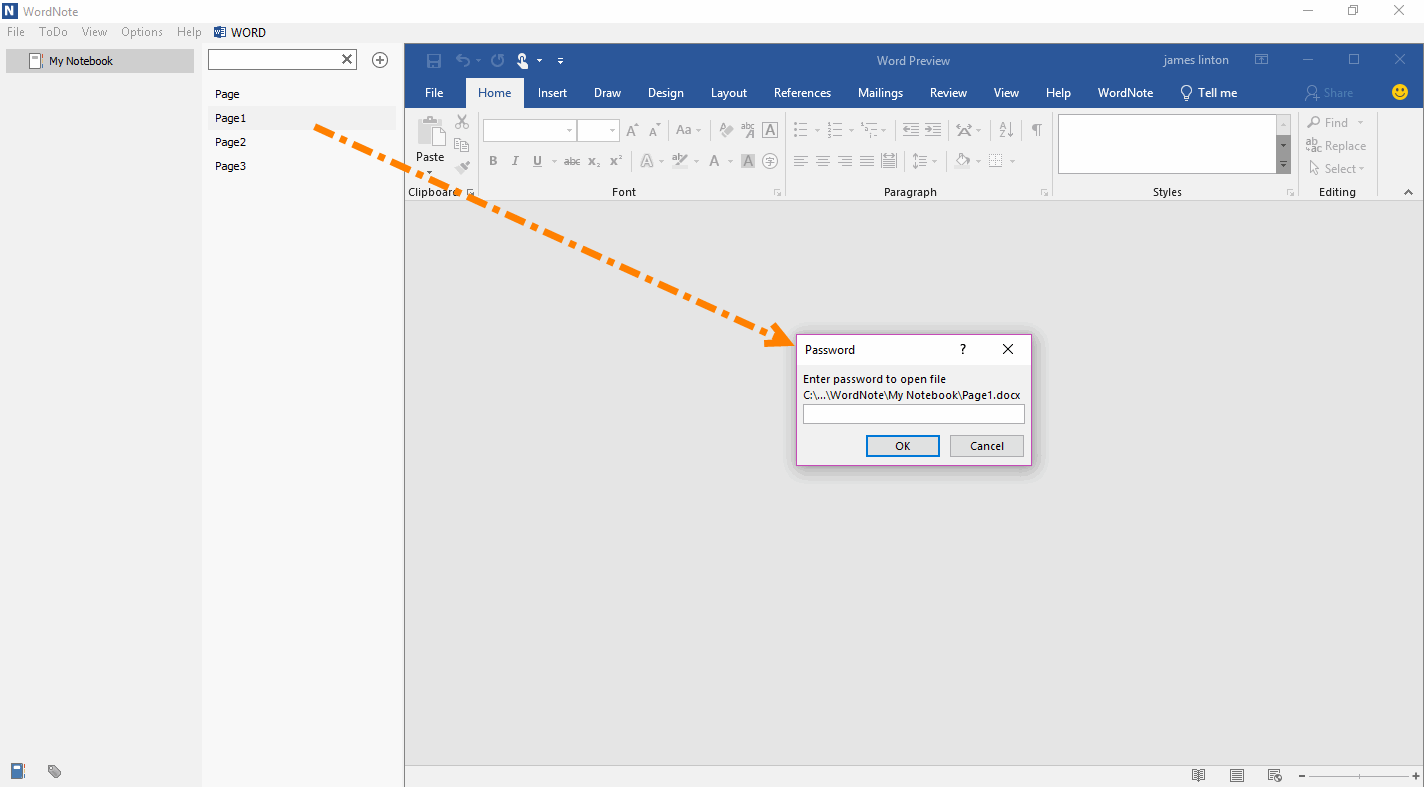The image size is (1424, 787).
Task: Click the Copy icon in Clipboard group
Action: pyautogui.click(x=462, y=145)
